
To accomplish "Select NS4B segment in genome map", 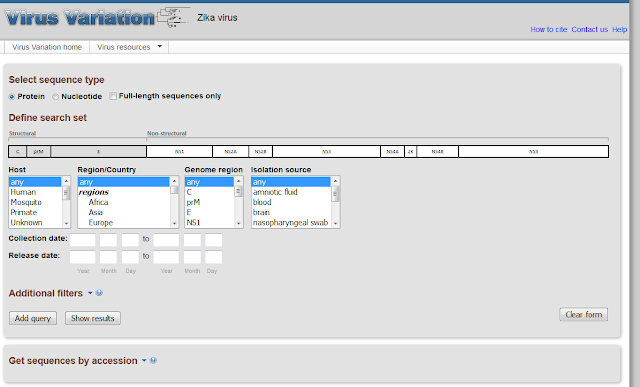I will coord(438,151).
